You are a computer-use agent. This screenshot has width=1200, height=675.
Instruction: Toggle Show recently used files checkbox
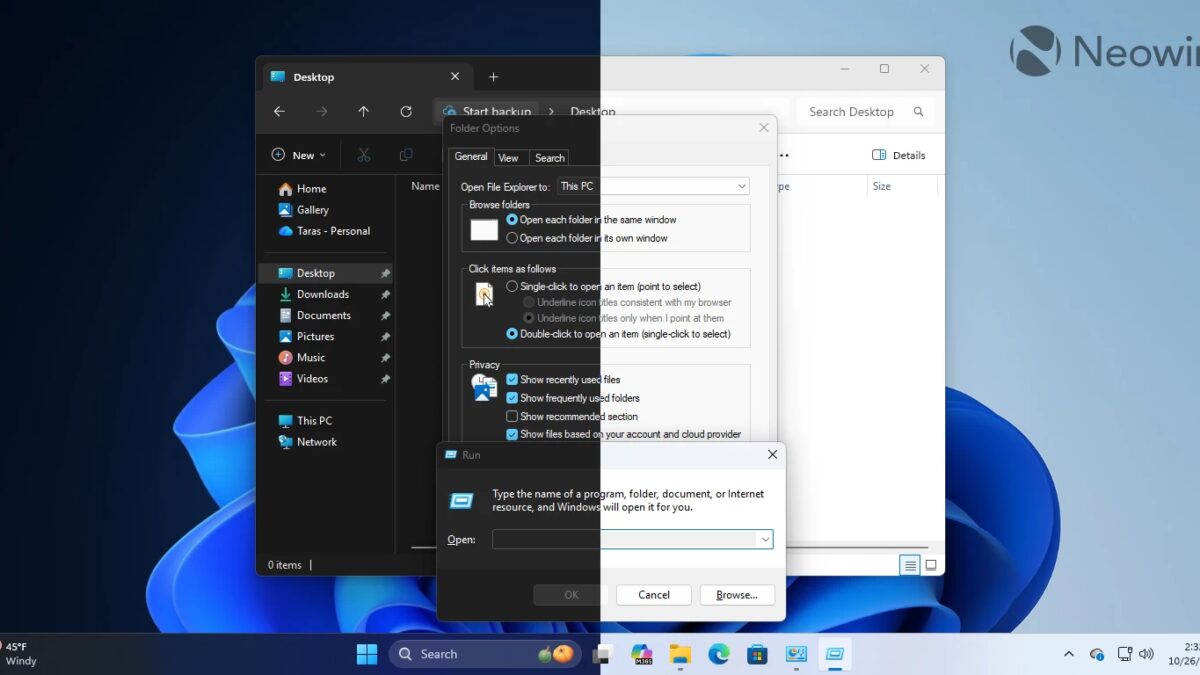[512, 380]
